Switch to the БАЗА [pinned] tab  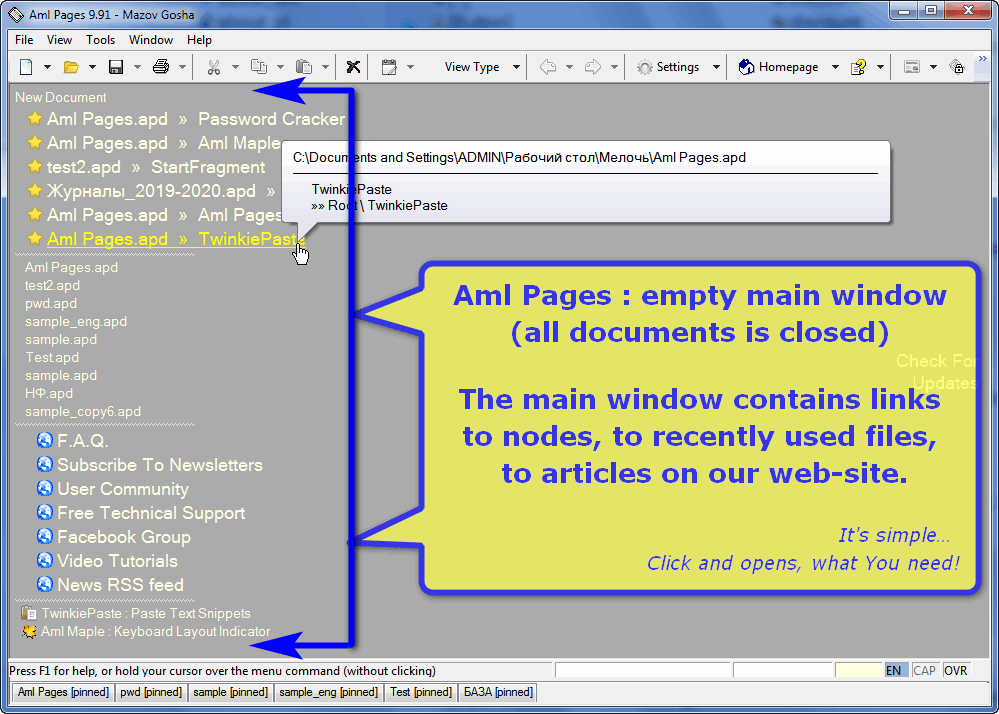[x=498, y=692]
